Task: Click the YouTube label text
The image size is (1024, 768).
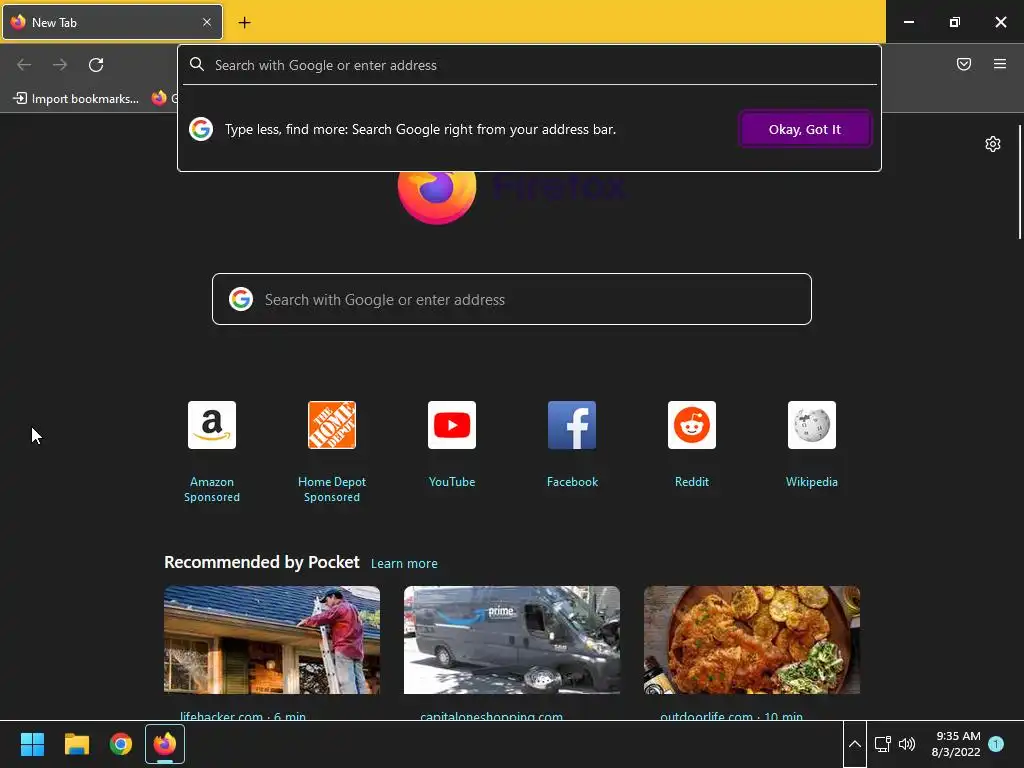Action: coord(452,482)
